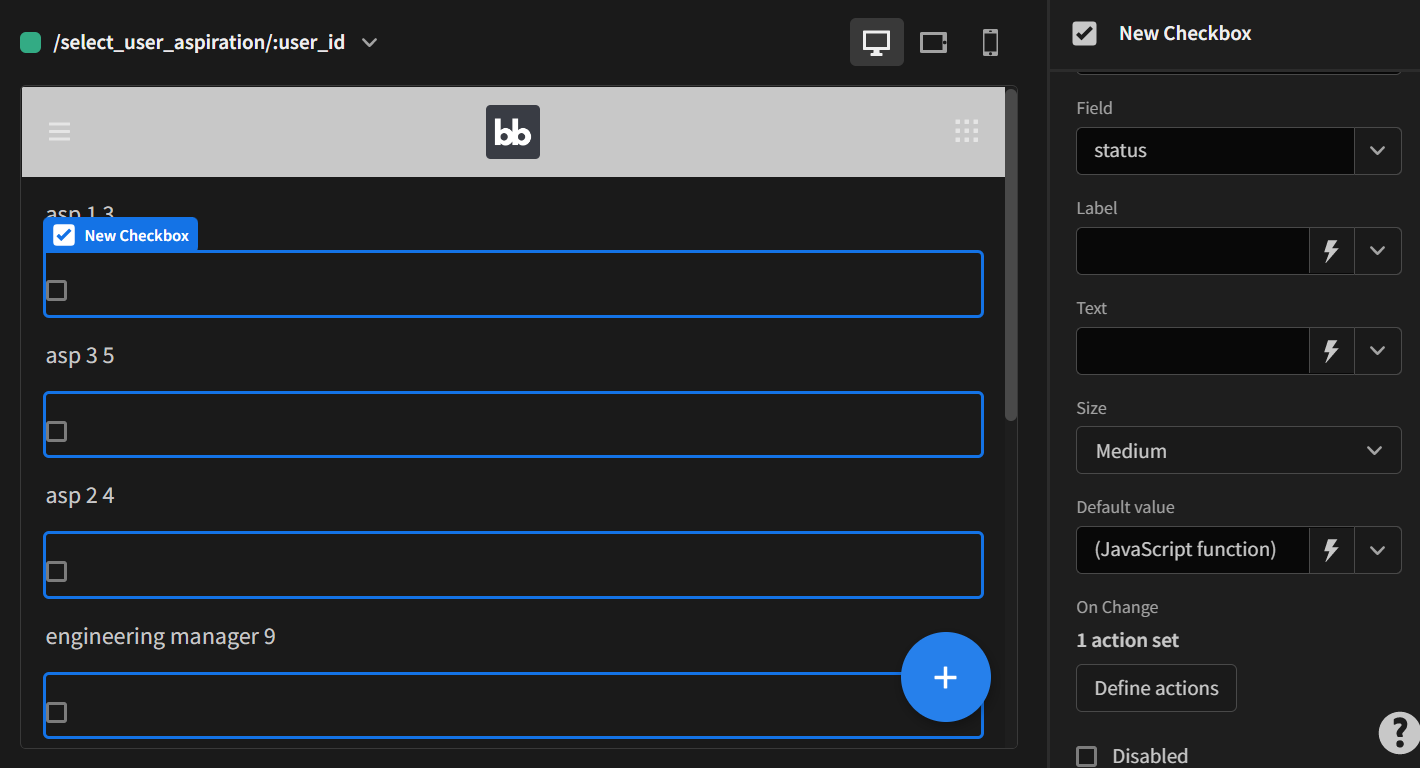1420x768 pixels.
Task: Open the hamburger navigation menu
Action: click(59, 131)
